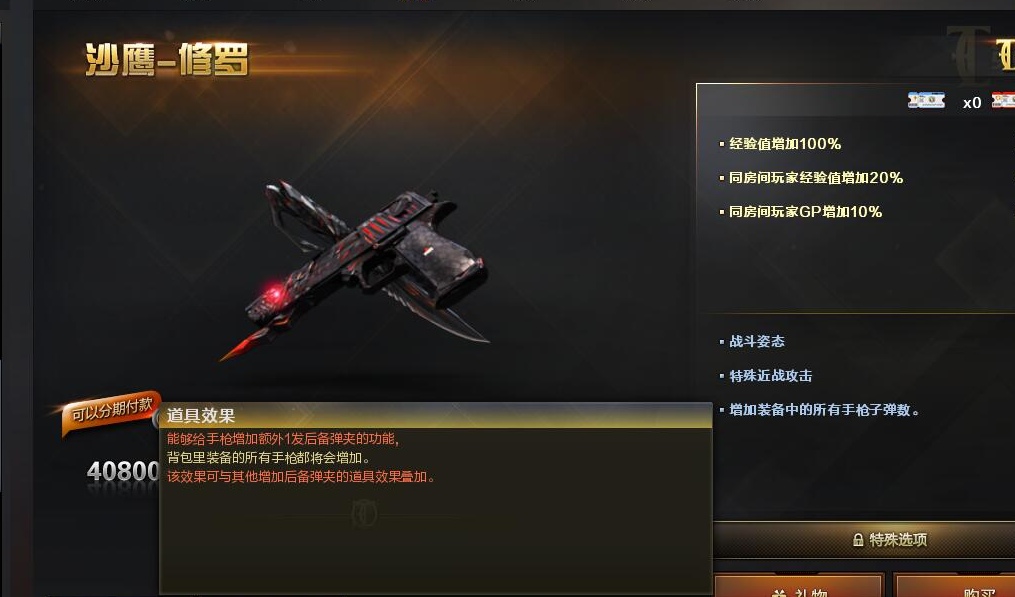1015x597 pixels.
Task: Click the 40800 price value
Action: tap(123, 471)
